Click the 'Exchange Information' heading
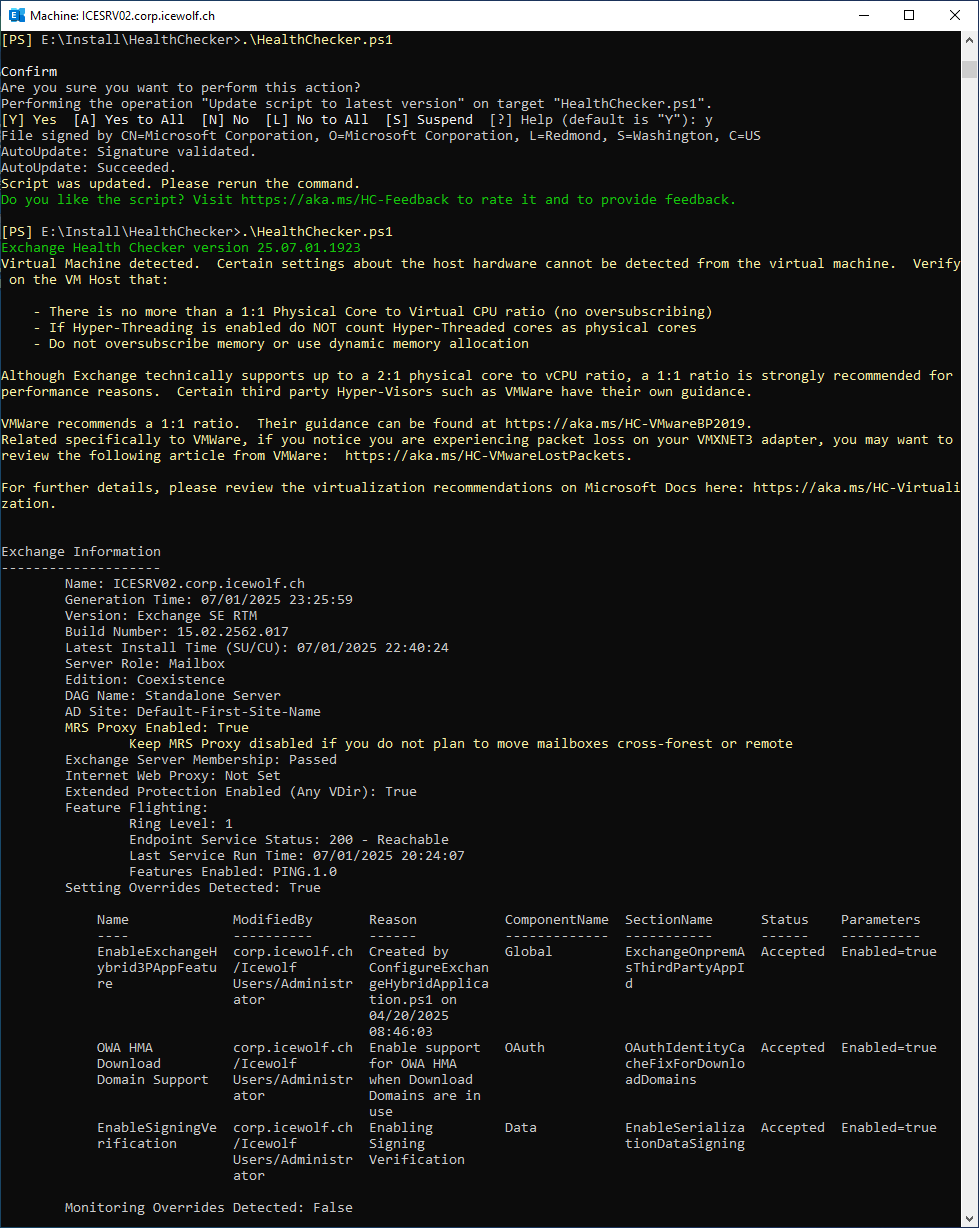Screen dimensions: 979x1228 pyautogui.click(x=81, y=552)
